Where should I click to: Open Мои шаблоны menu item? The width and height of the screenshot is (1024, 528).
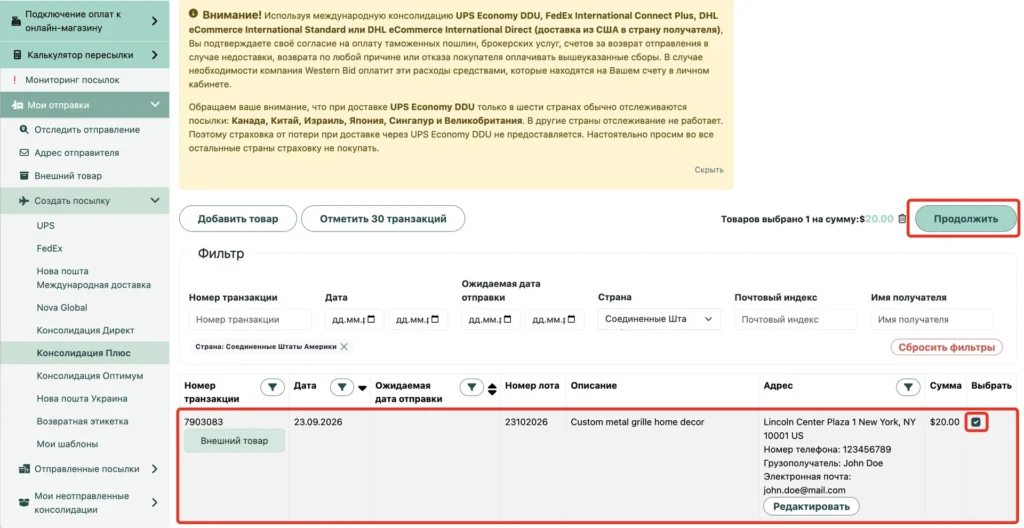(x=67, y=444)
